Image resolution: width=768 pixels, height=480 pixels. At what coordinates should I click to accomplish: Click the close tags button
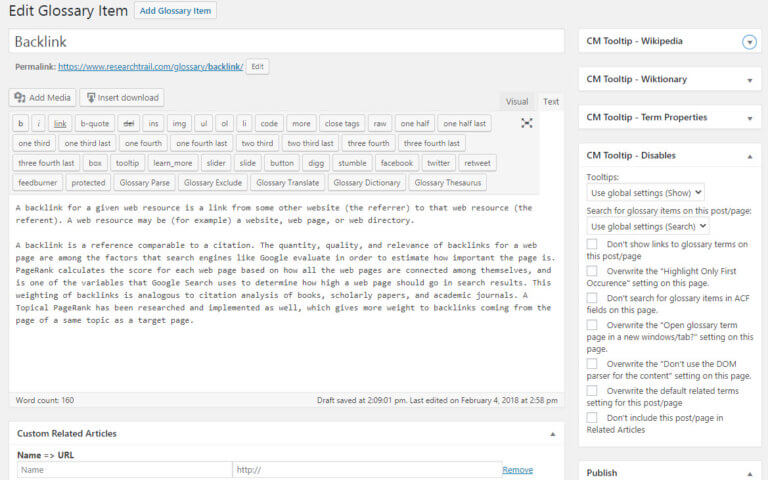click(x=342, y=123)
